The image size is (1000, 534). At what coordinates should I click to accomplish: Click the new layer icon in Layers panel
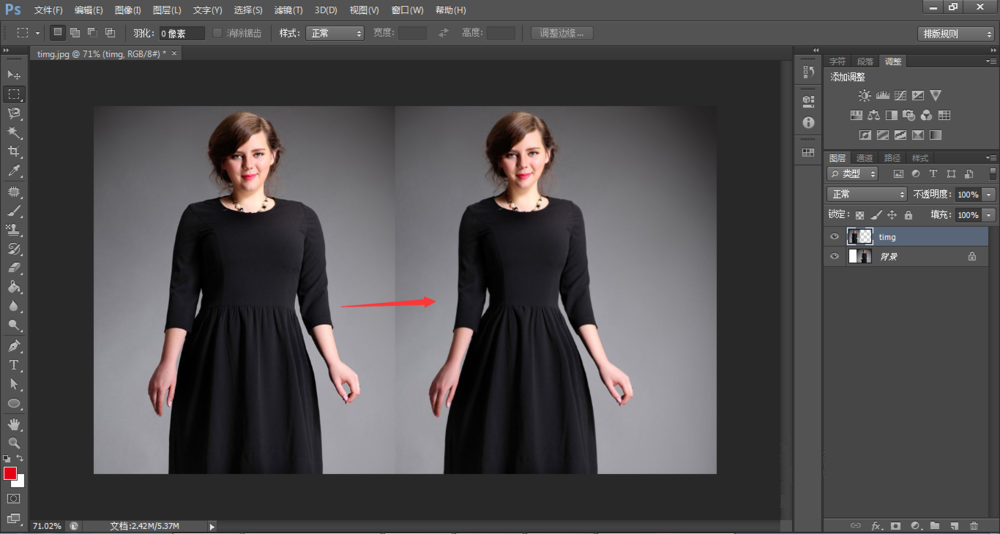[x=955, y=525]
